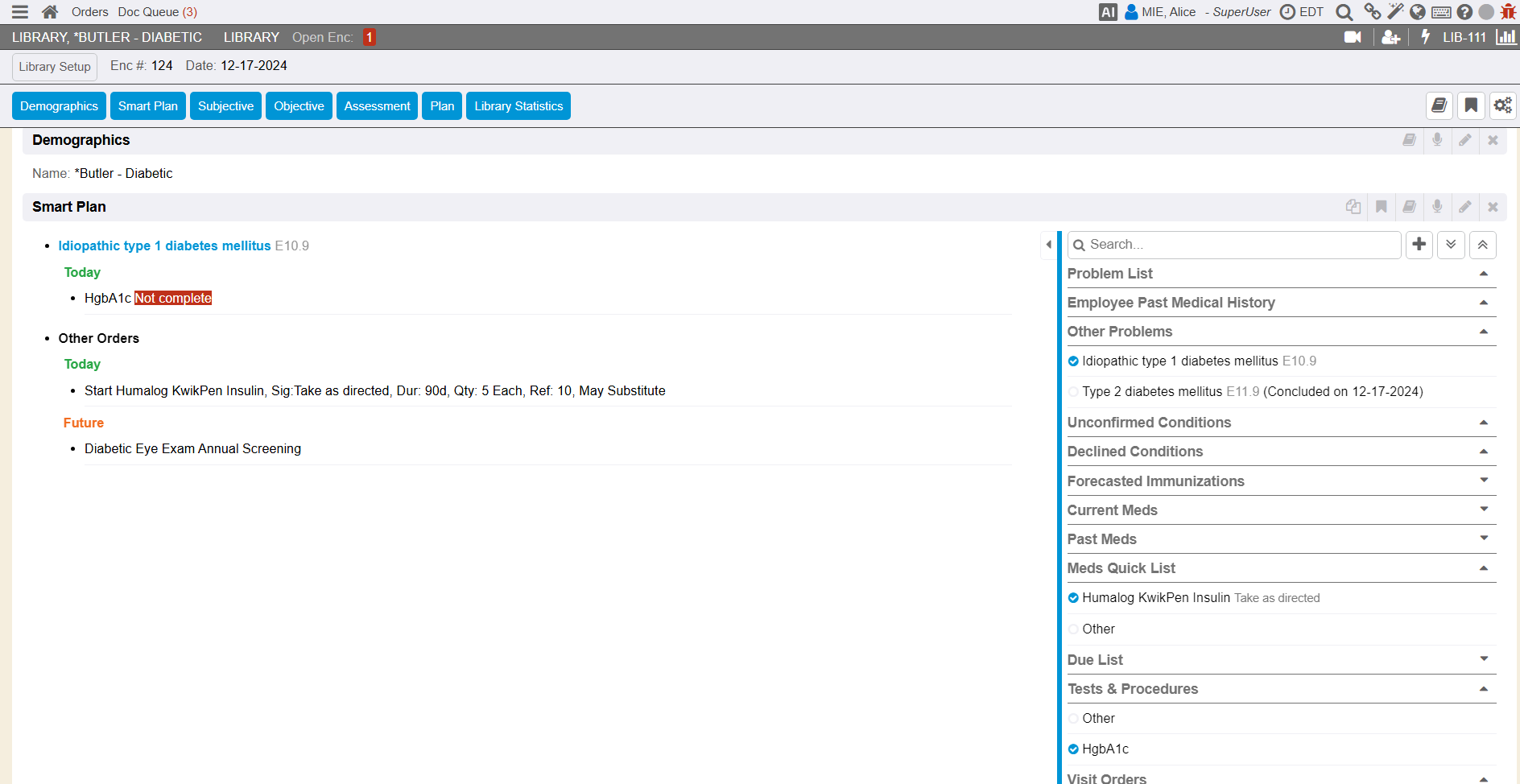The height and width of the screenshot is (784, 1520).
Task: Click the video camera icon
Action: (1353, 37)
